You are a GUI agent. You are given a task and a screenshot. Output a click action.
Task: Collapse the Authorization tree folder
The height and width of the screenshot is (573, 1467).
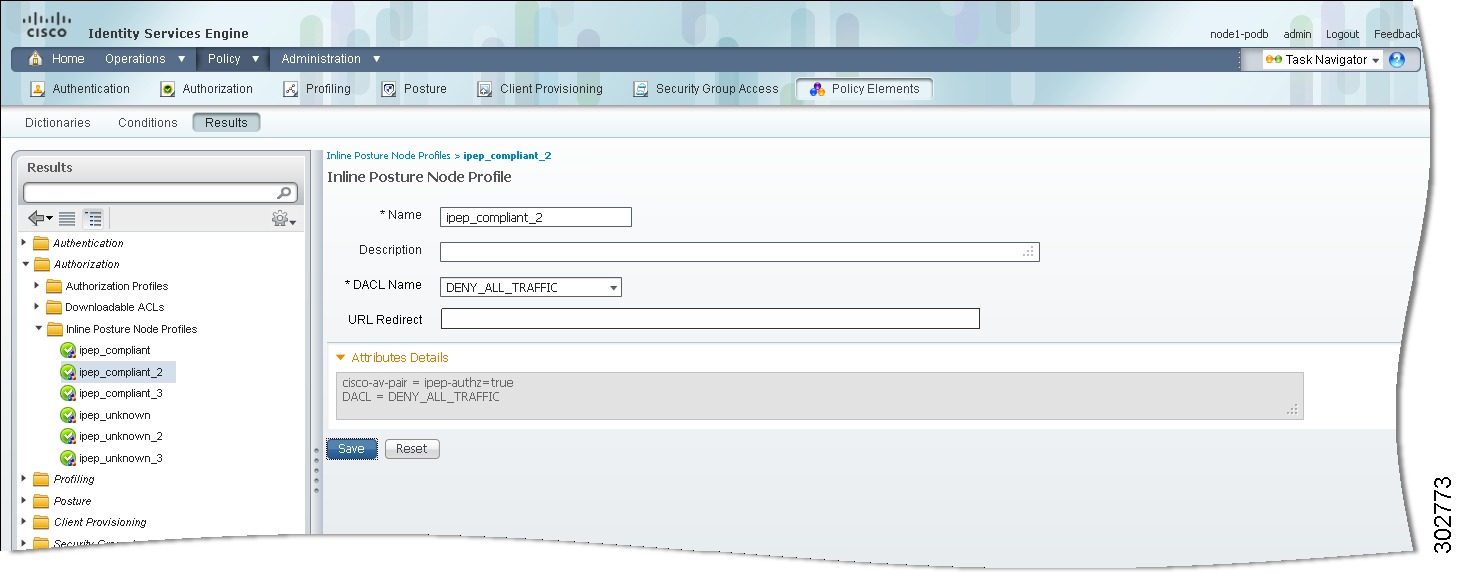click(24, 264)
